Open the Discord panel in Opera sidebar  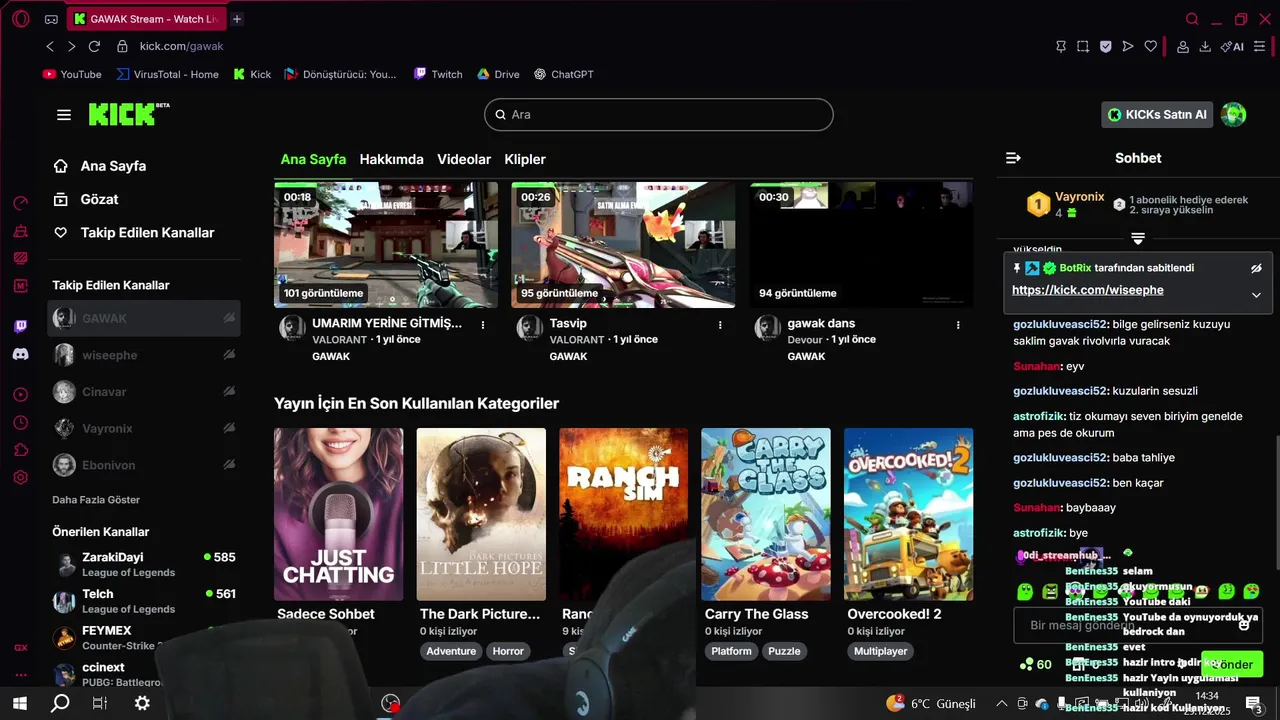click(21, 354)
